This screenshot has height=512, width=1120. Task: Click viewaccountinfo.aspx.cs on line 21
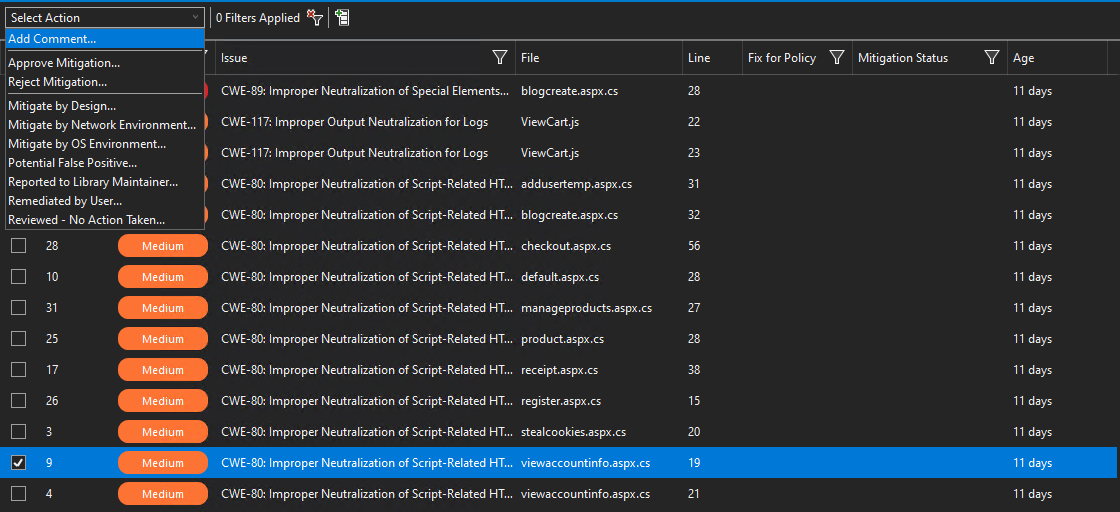click(x=586, y=493)
